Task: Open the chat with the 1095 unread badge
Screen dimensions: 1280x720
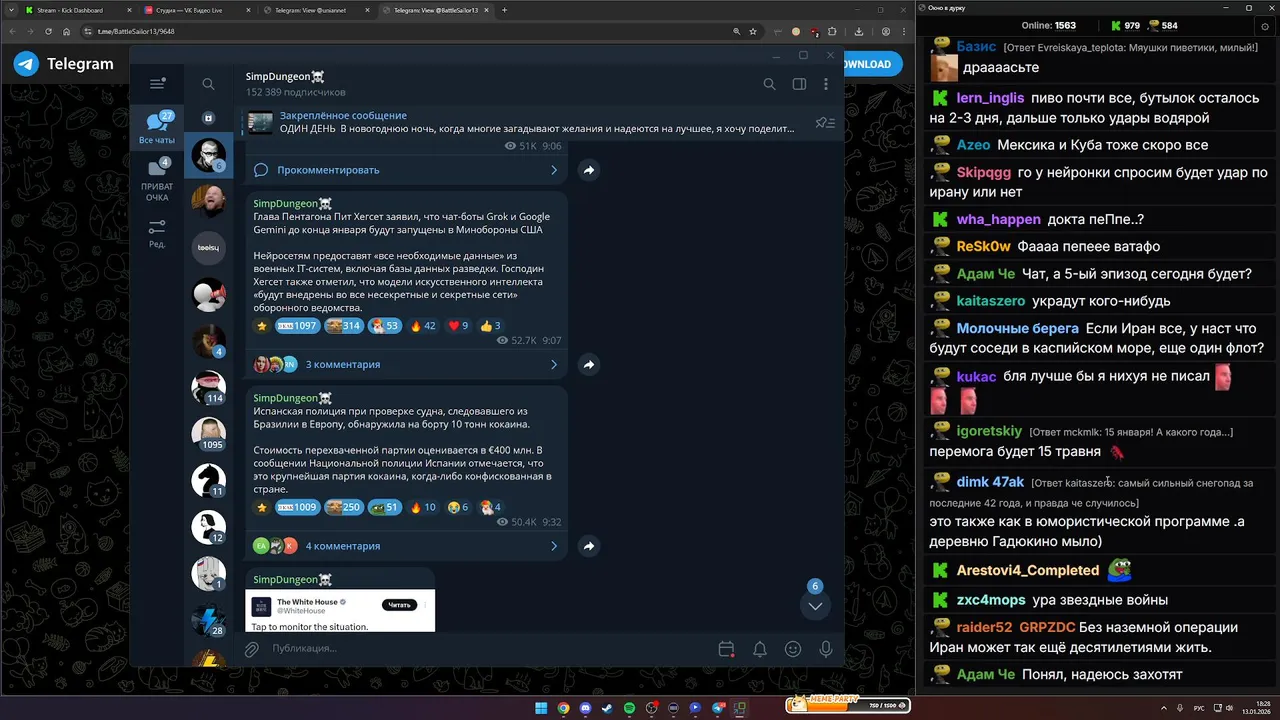Action: coord(209,434)
